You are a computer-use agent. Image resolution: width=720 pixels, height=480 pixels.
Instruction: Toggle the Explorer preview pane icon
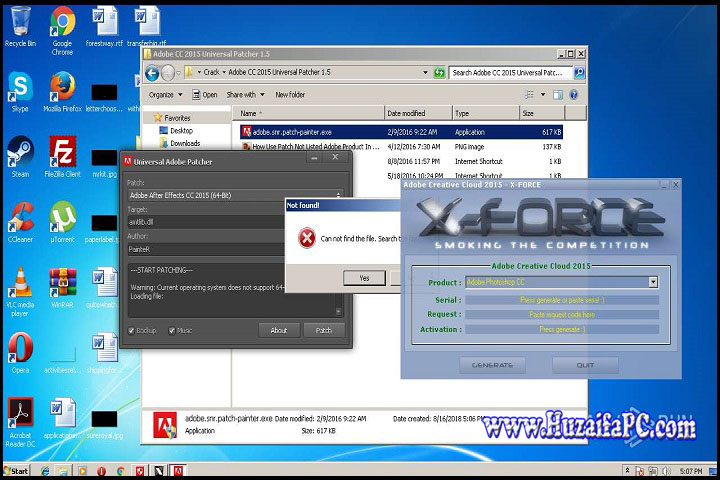click(558, 95)
